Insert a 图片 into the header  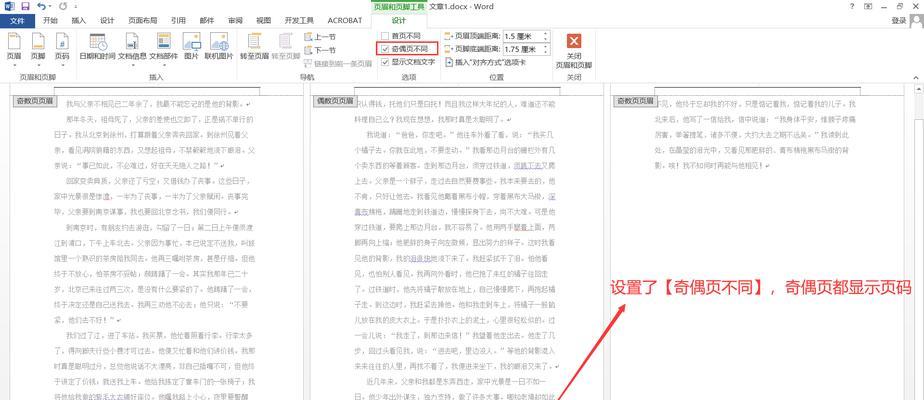tap(192, 47)
